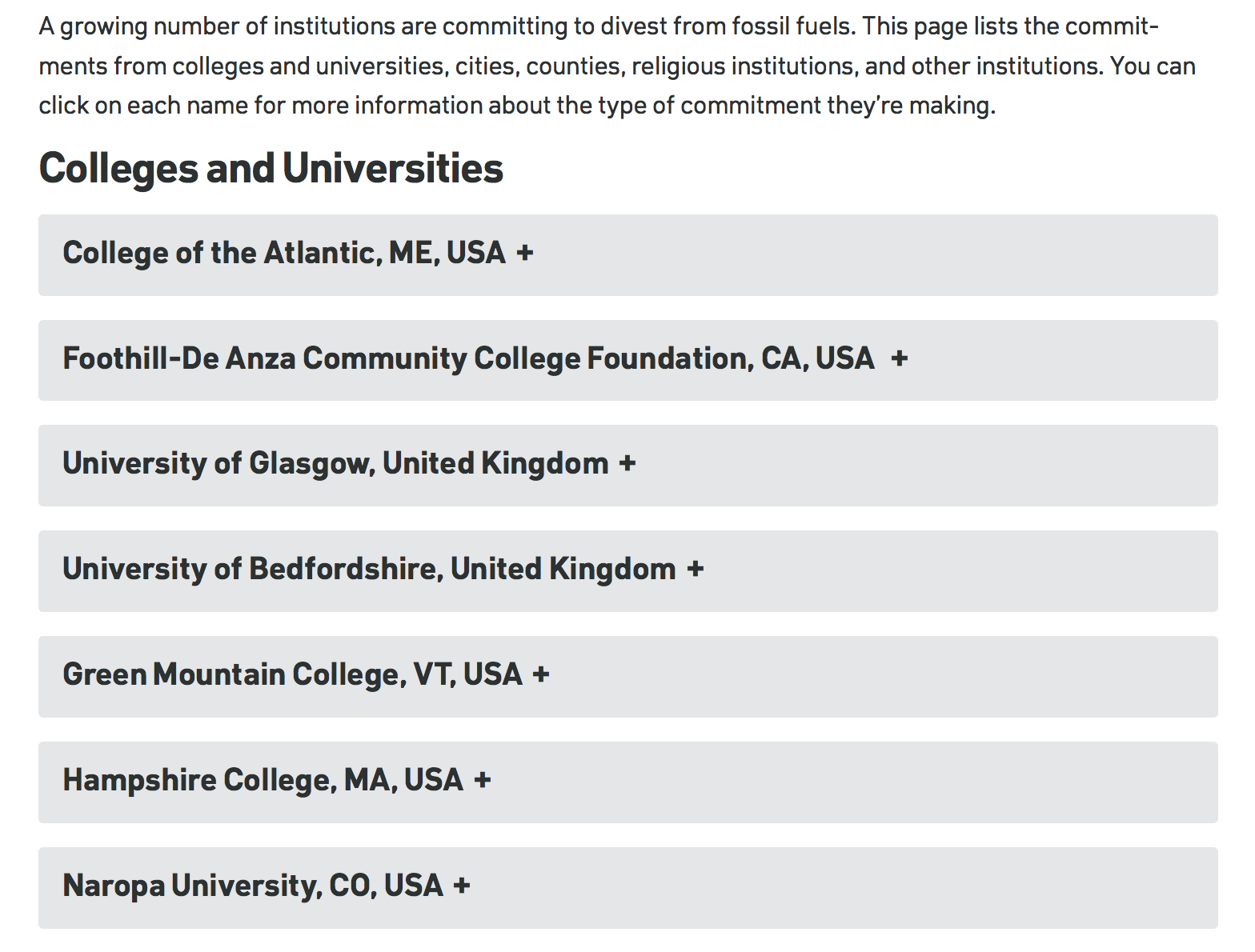Click the plus icon next to Hampshire College
The height and width of the screenshot is (952, 1255).
tap(482, 781)
